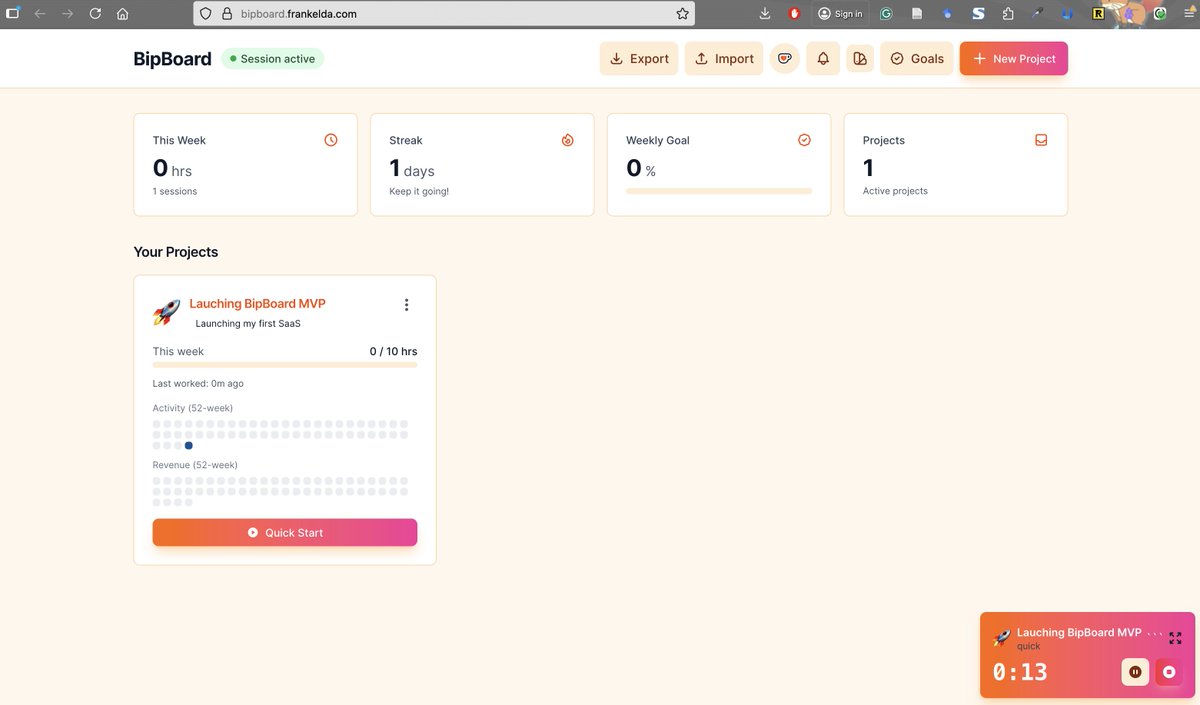Click the sidebar toggle icon
1200x705 pixels.
[13, 14]
